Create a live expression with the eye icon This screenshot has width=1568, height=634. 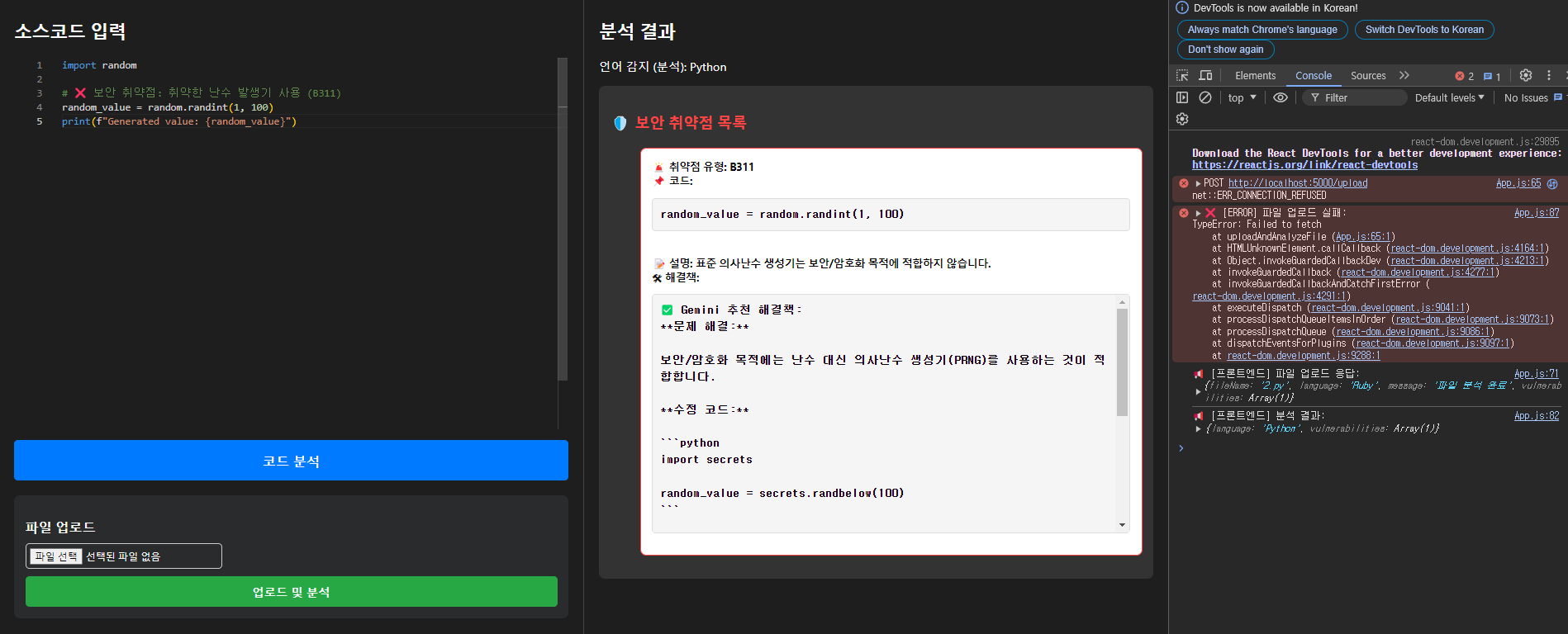coord(1281,97)
